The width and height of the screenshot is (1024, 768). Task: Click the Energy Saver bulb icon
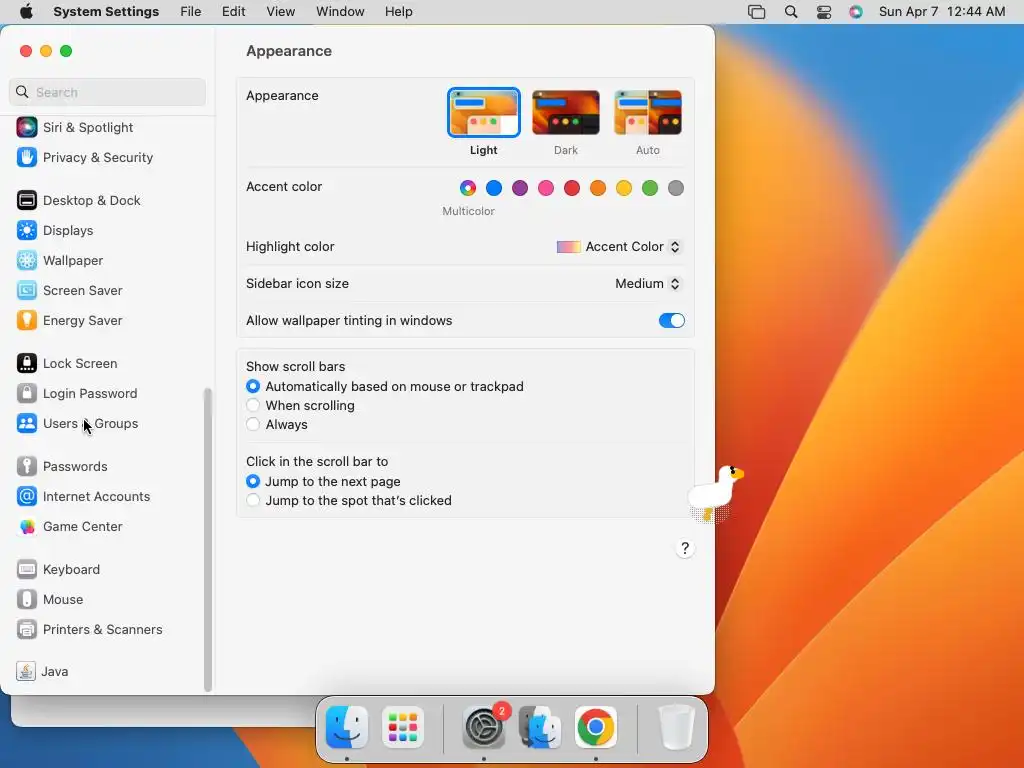(x=27, y=321)
